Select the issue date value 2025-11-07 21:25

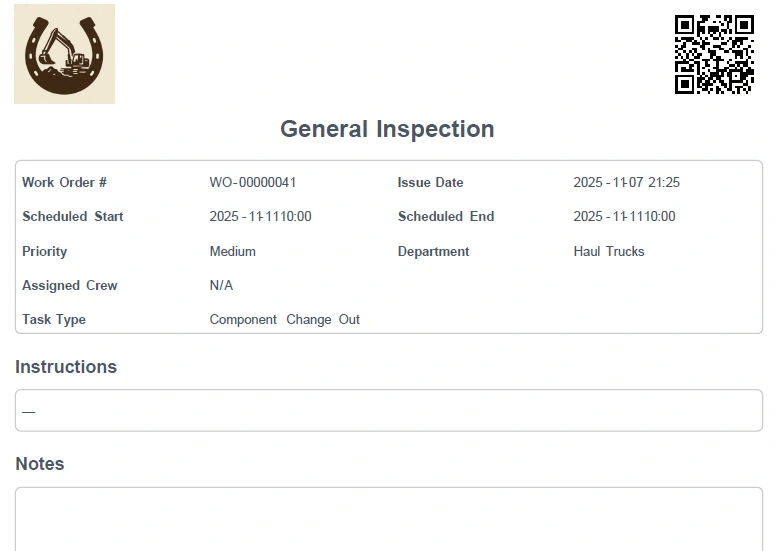click(x=626, y=182)
